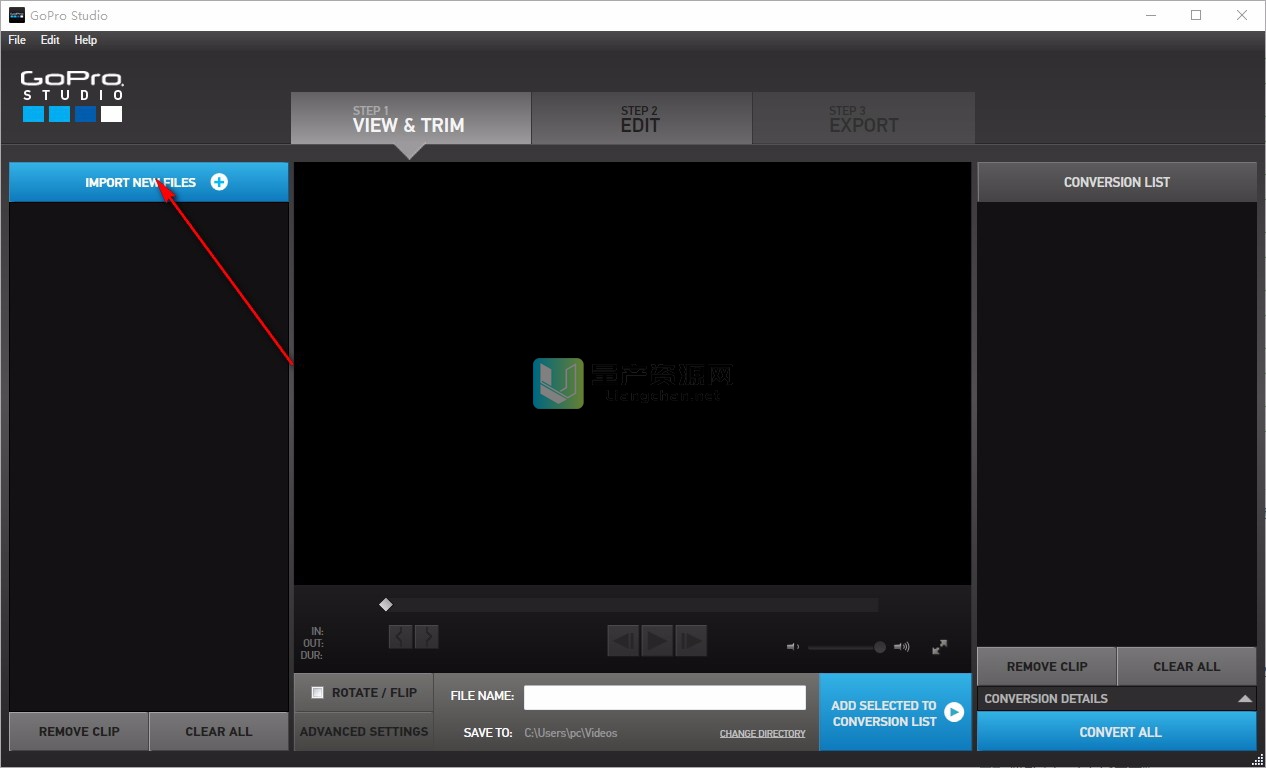Click the GoPro Studio title bar icon
This screenshot has width=1266, height=768.
tap(16, 15)
